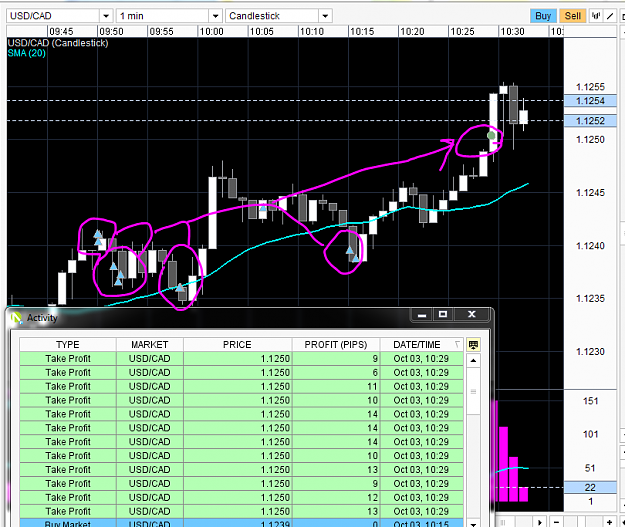Select the Buy Market row in Activity
This screenshot has width=625, height=527.
pos(241,523)
